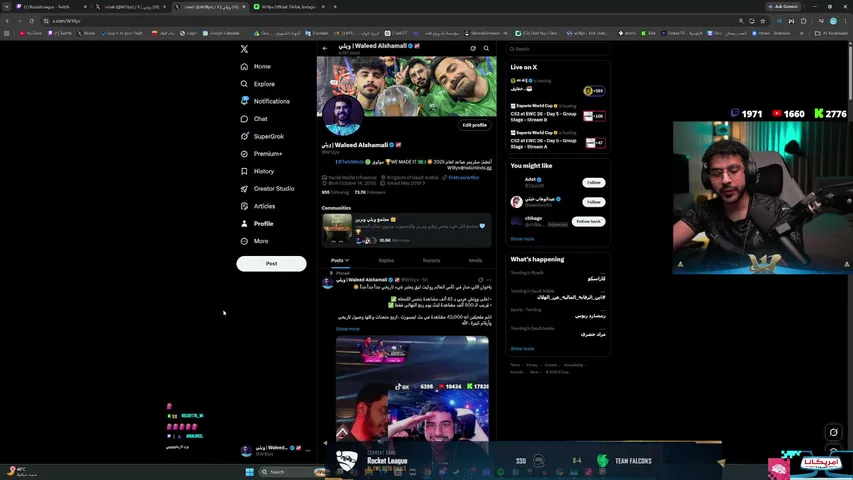Open the Joined May 2019 details
853x480 pixels.
403,183
